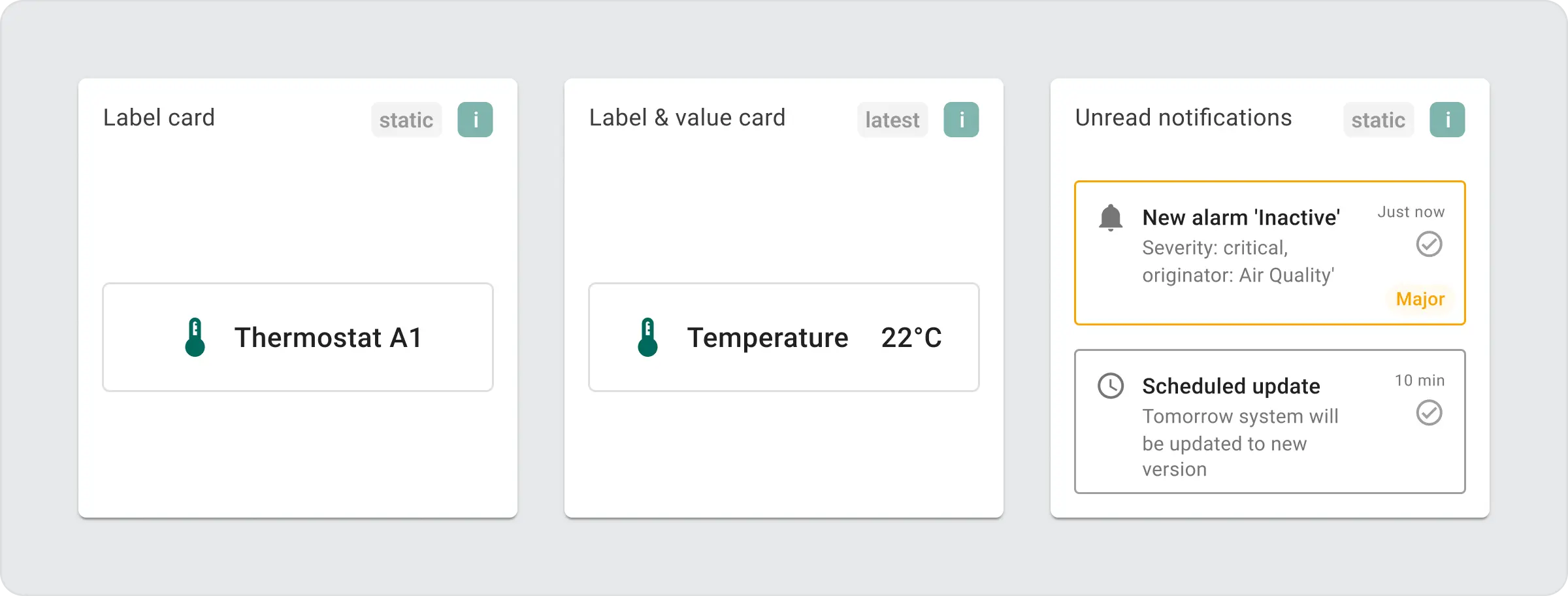Mark Scheduled update notification as read
Viewport: 1568px width, 596px height.
coord(1429,413)
